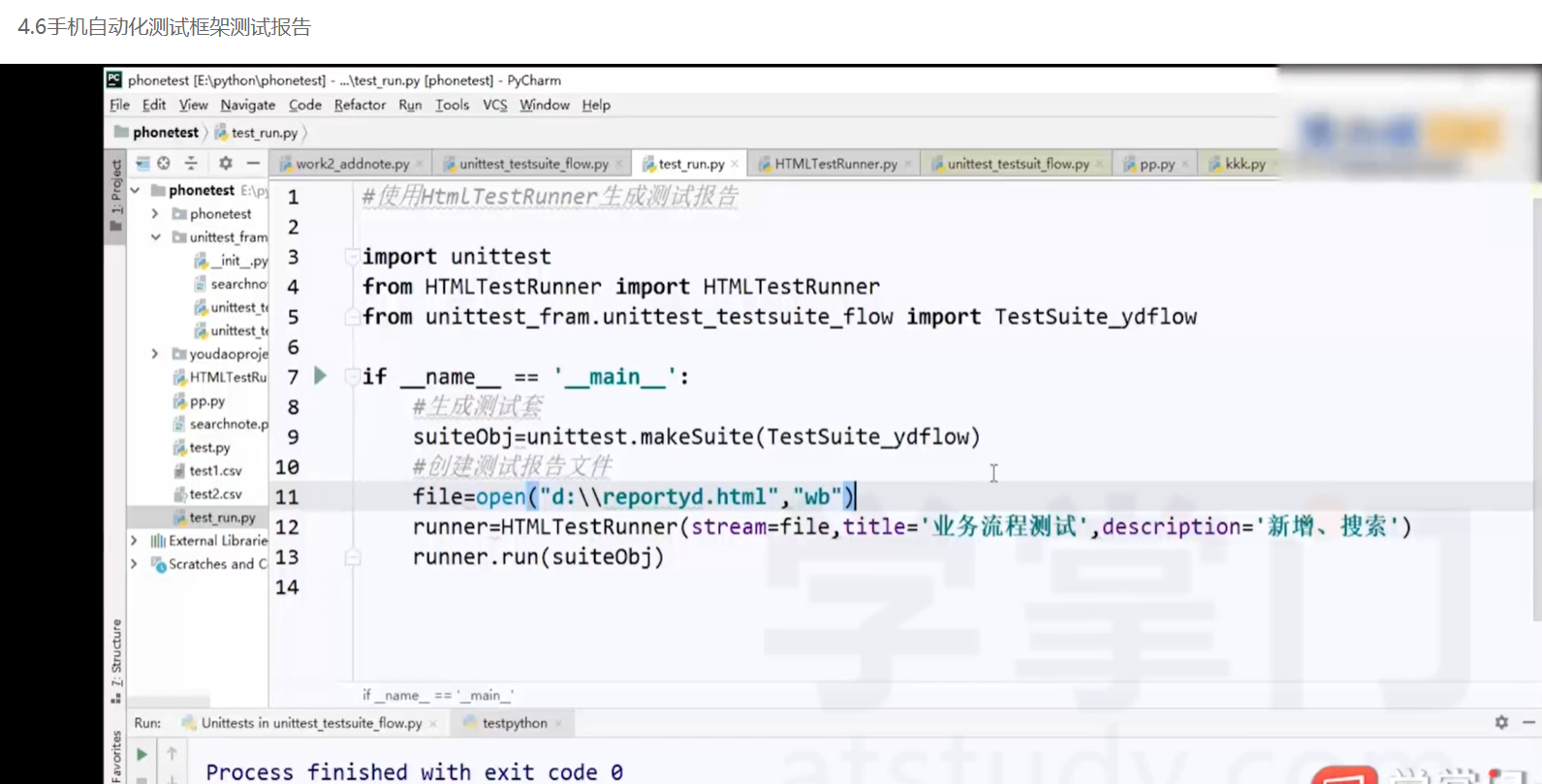Screen dimensions: 1542x784
Task: Select pp.py in project tree
Action: coord(199,401)
